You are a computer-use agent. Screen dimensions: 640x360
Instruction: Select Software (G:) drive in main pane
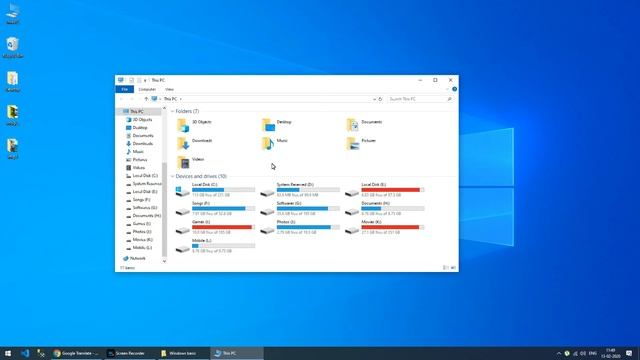(300, 209)
